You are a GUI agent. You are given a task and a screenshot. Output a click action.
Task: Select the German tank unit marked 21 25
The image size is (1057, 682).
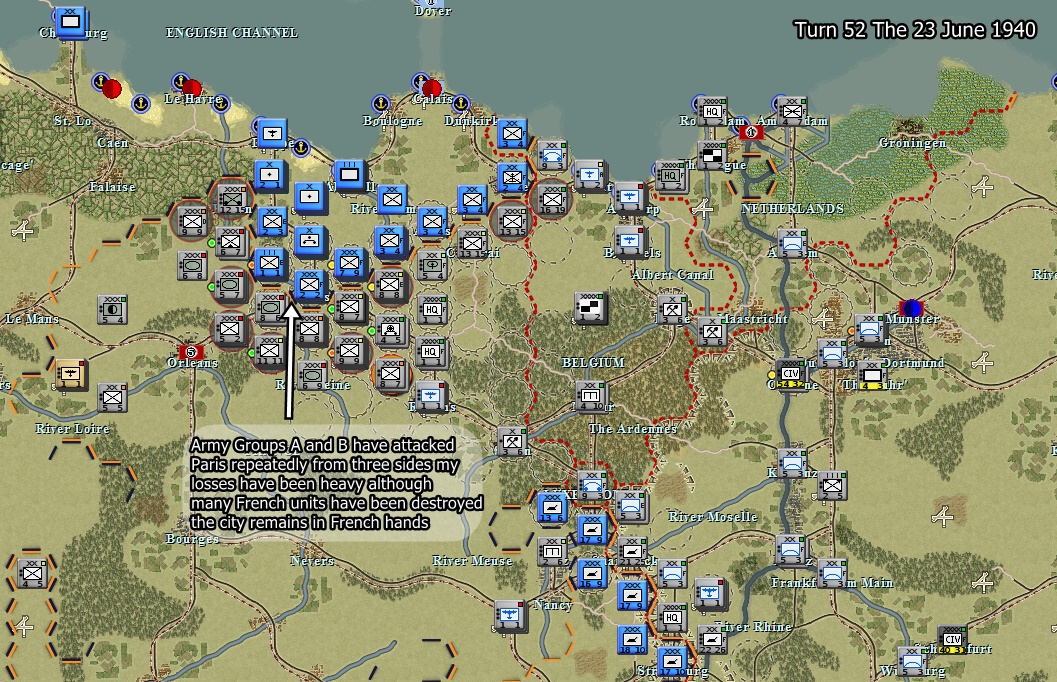coord(632,552)
